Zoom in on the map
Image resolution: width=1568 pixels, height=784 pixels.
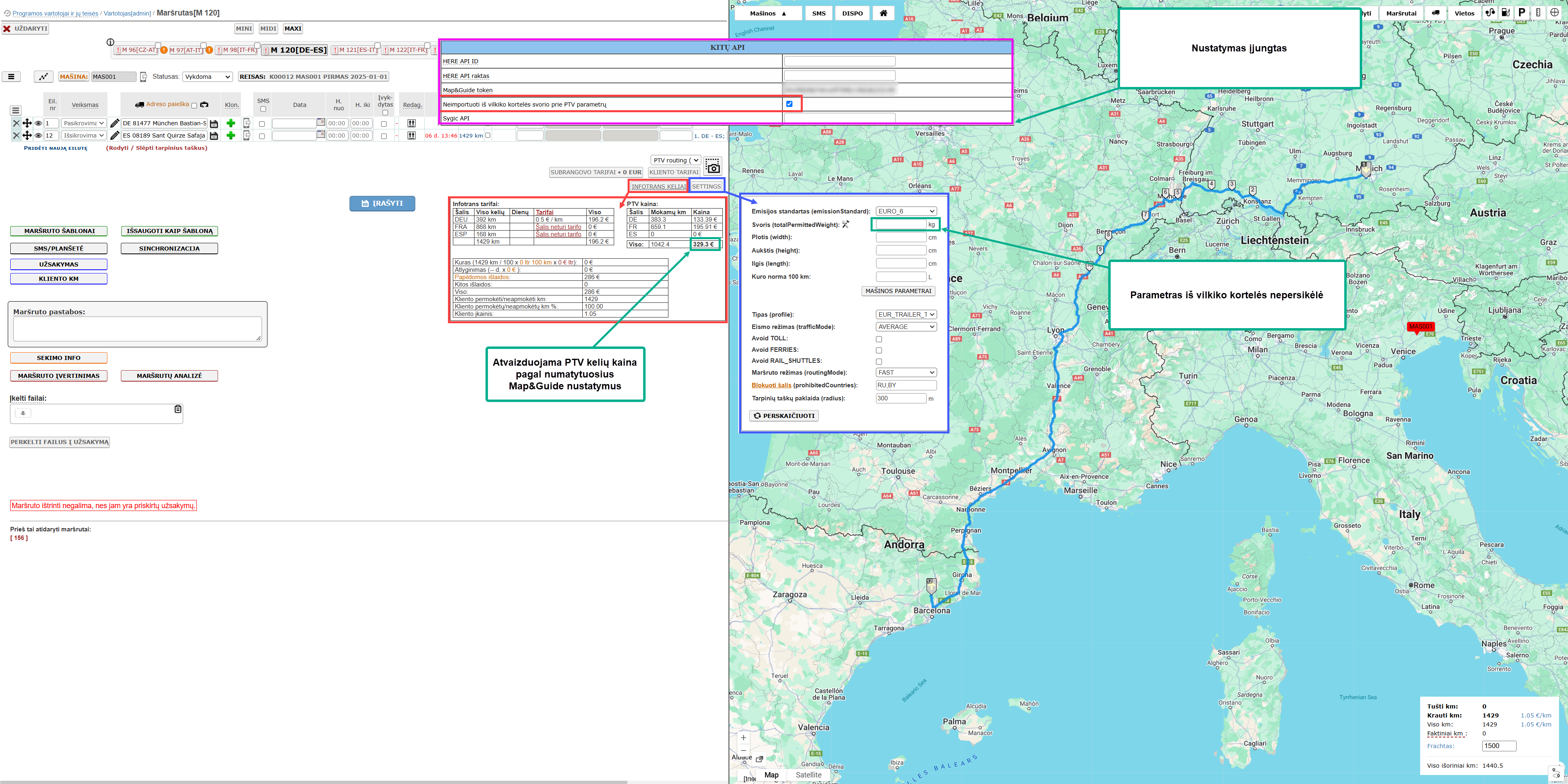point(743,738)
